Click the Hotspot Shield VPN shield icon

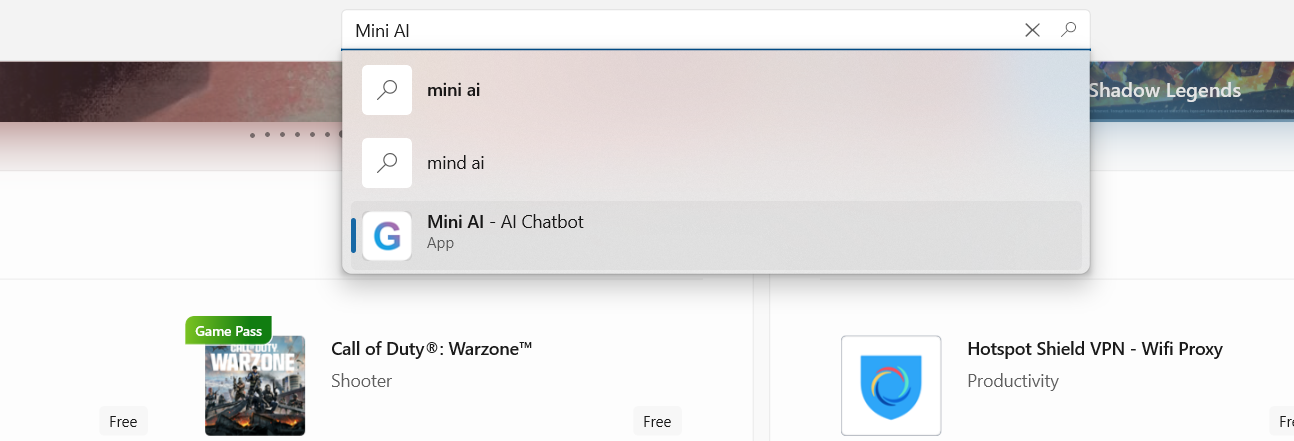click(x=891, y=385)
